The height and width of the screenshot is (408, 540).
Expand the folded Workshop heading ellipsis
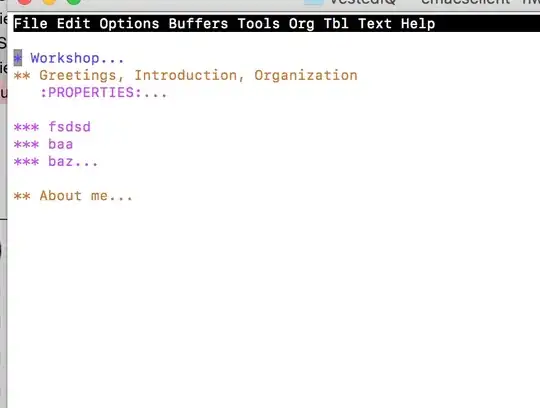(112, 61)
